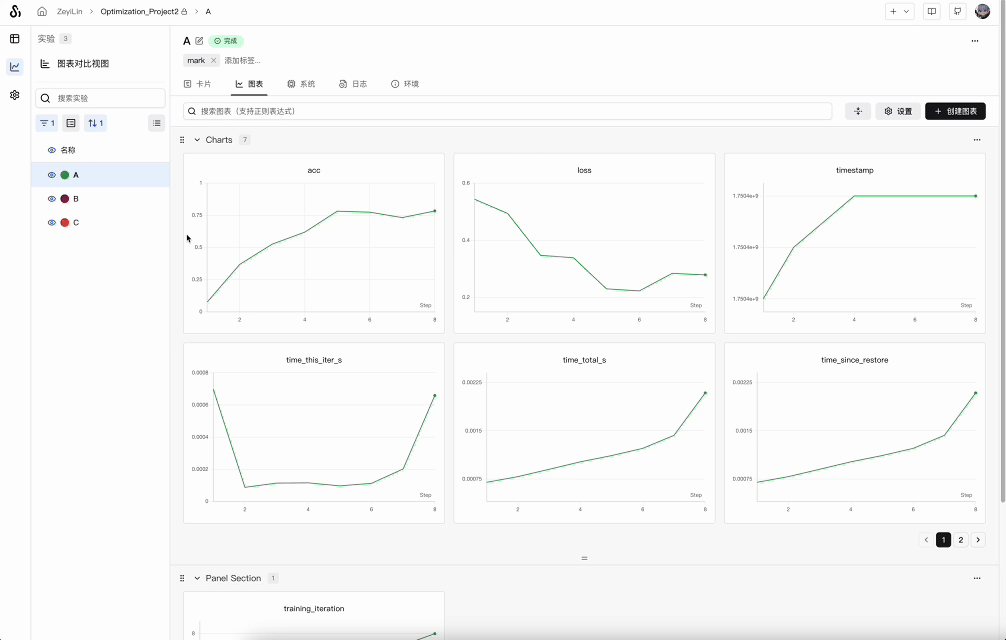Go to page 2 of charts
1006x640 pixels.
961,540
